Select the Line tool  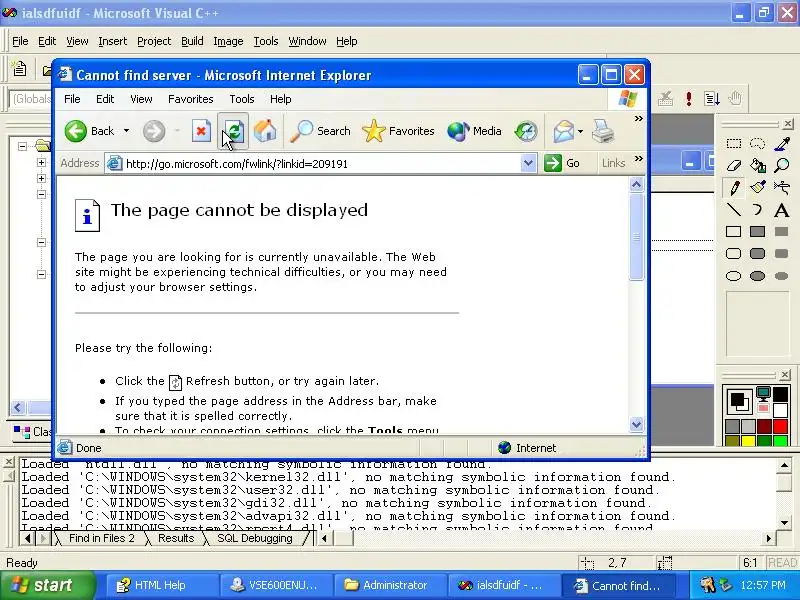734,210
